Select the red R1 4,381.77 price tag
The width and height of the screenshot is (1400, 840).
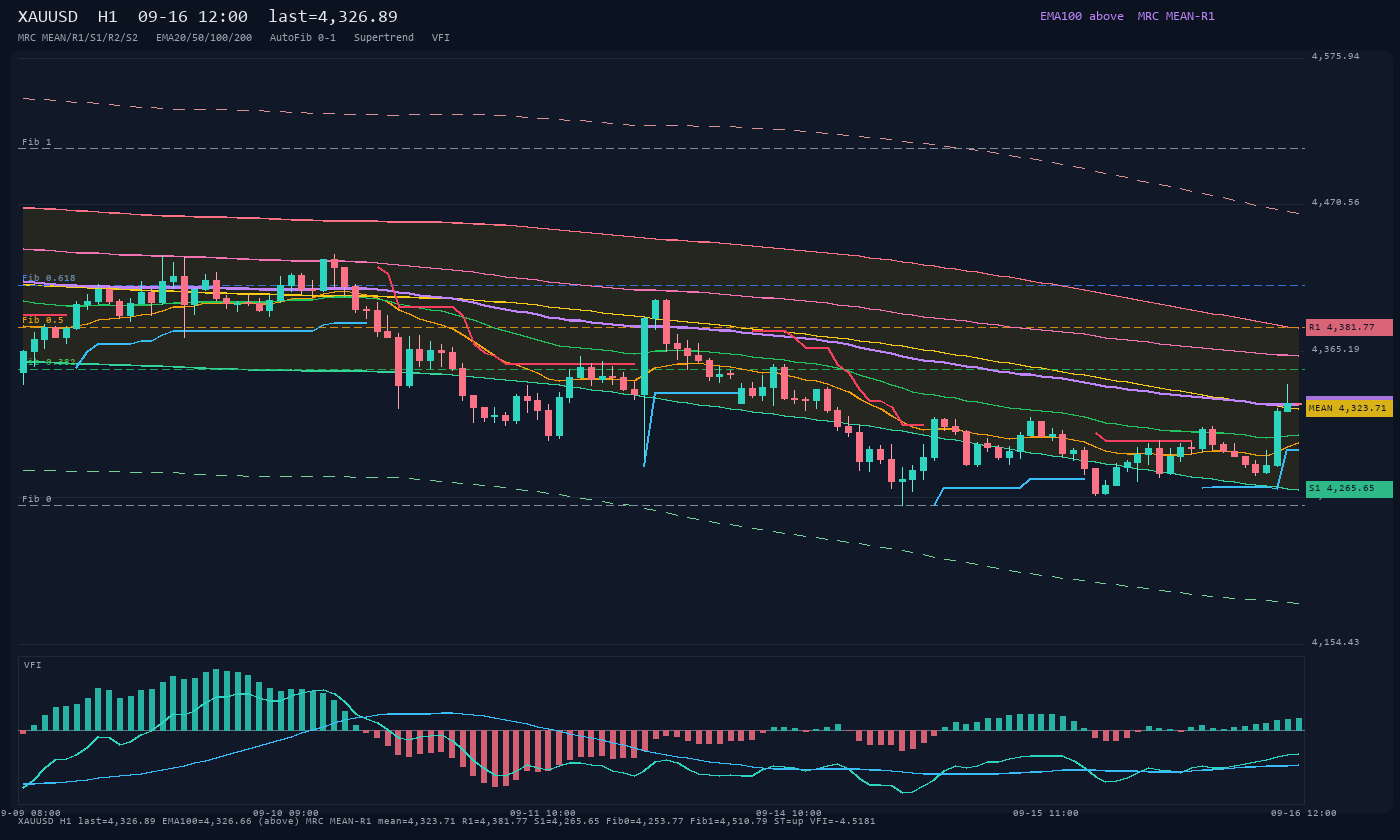coord(1349,327)
